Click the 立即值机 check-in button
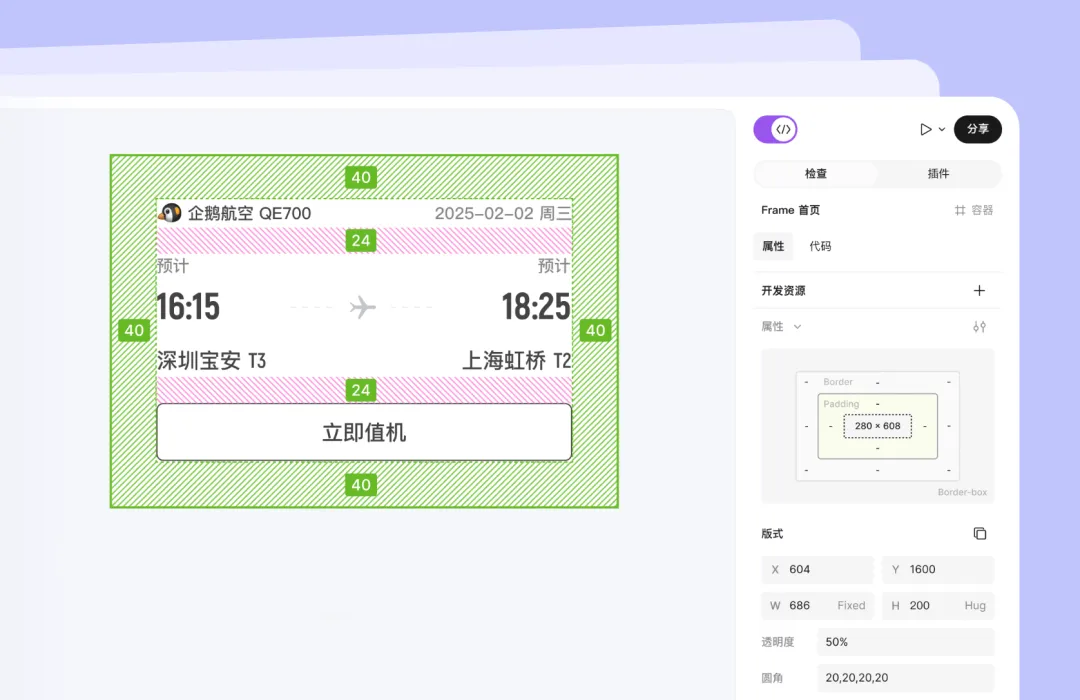The image size is (1080, 700). 364,432
